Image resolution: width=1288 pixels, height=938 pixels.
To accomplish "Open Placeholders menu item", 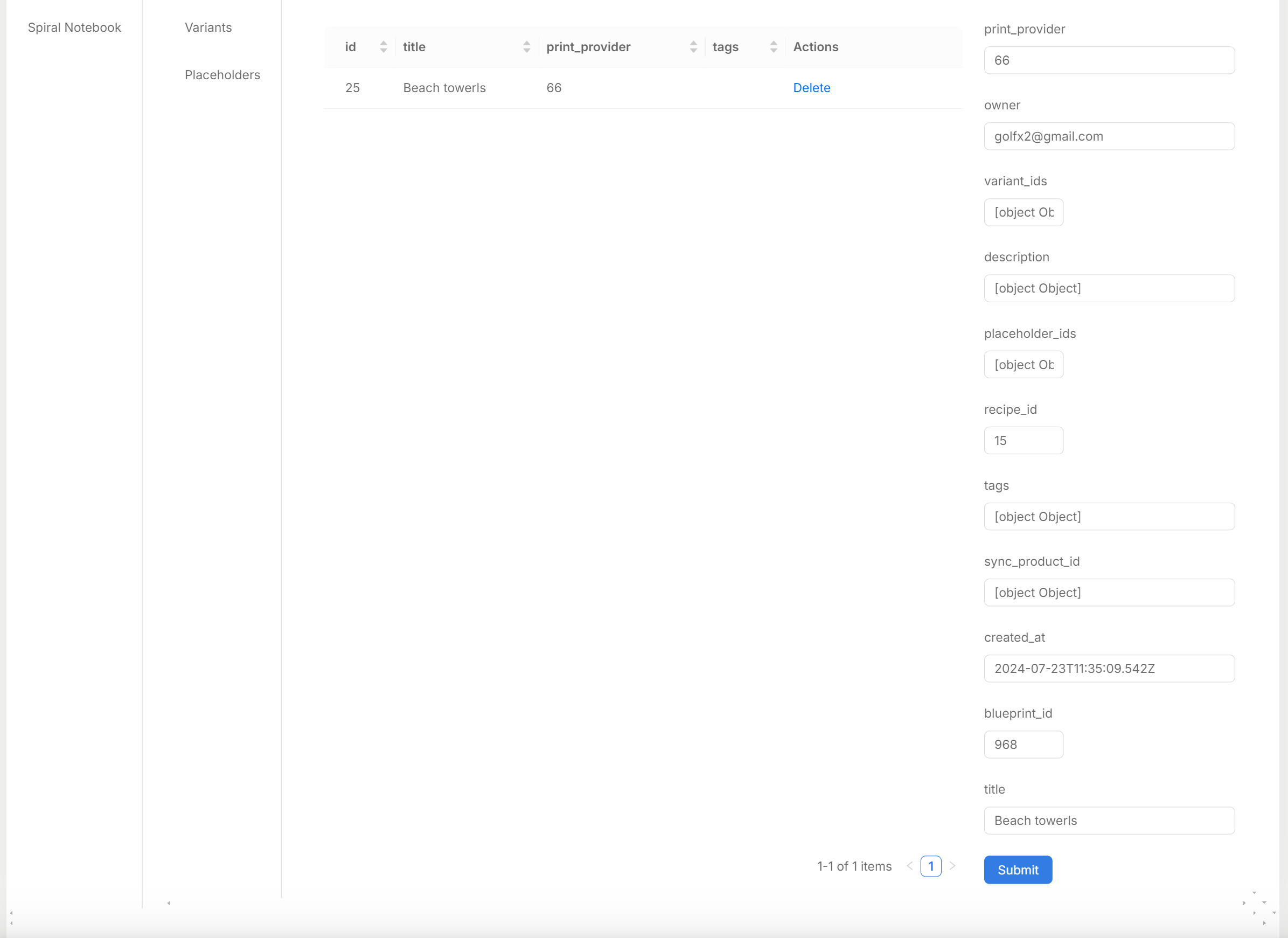I will (x=222, y=74).
